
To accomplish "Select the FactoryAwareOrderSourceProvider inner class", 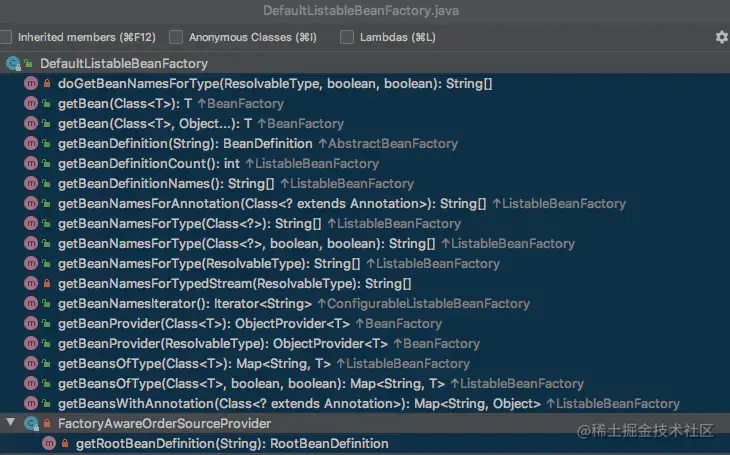I will tap(365, 423).
